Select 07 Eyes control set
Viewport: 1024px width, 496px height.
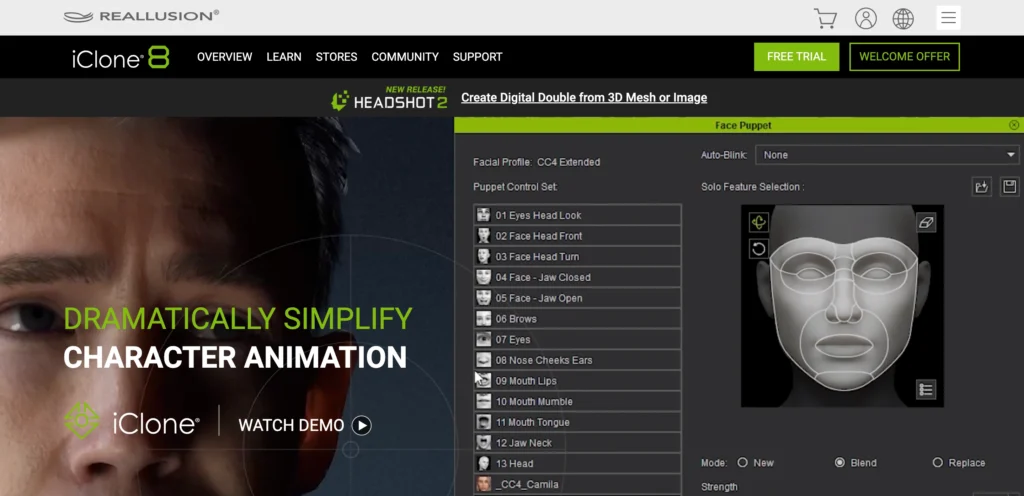tap(577, 339)
